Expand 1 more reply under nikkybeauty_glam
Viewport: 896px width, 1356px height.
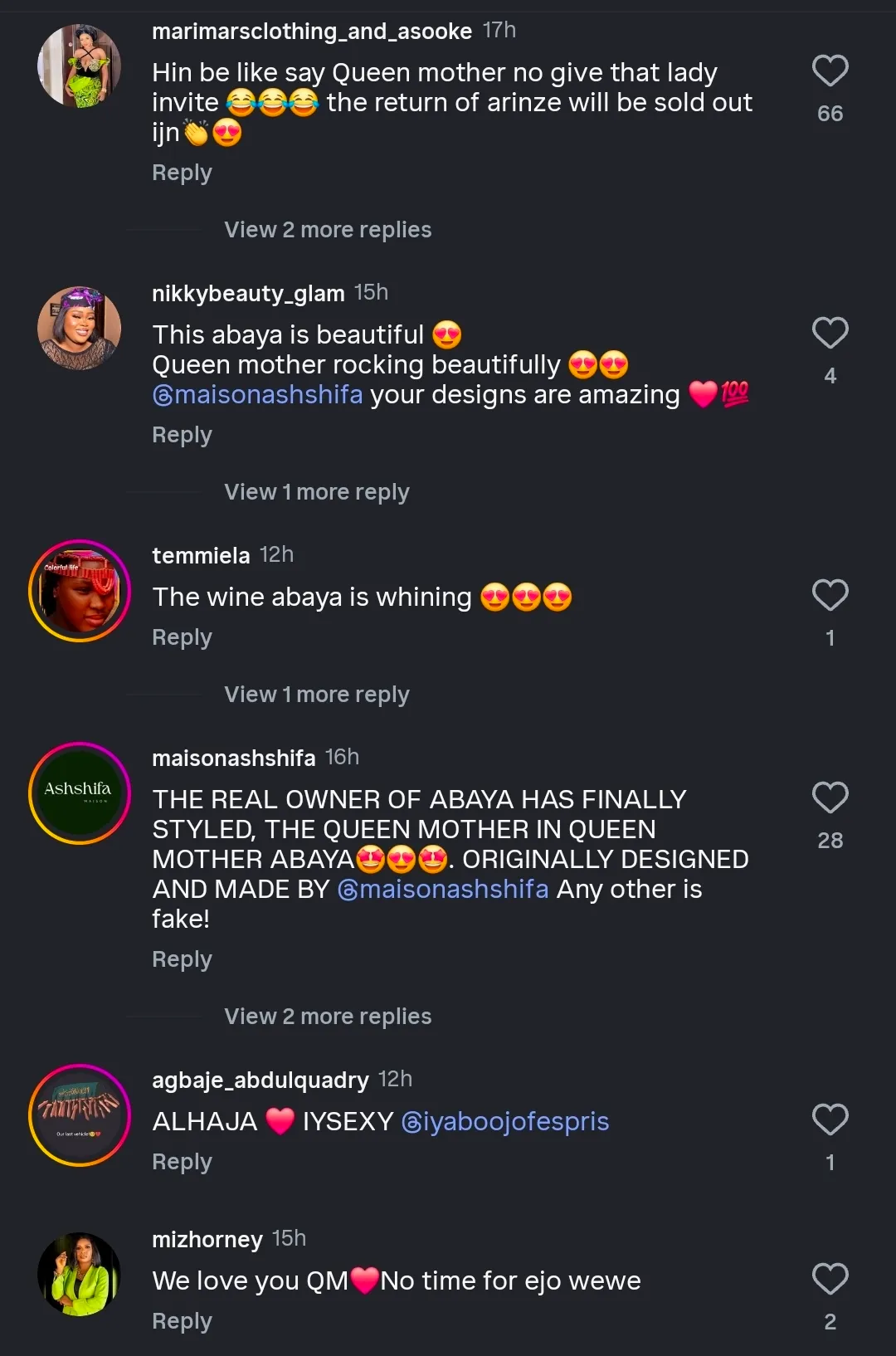pos(316,492)
